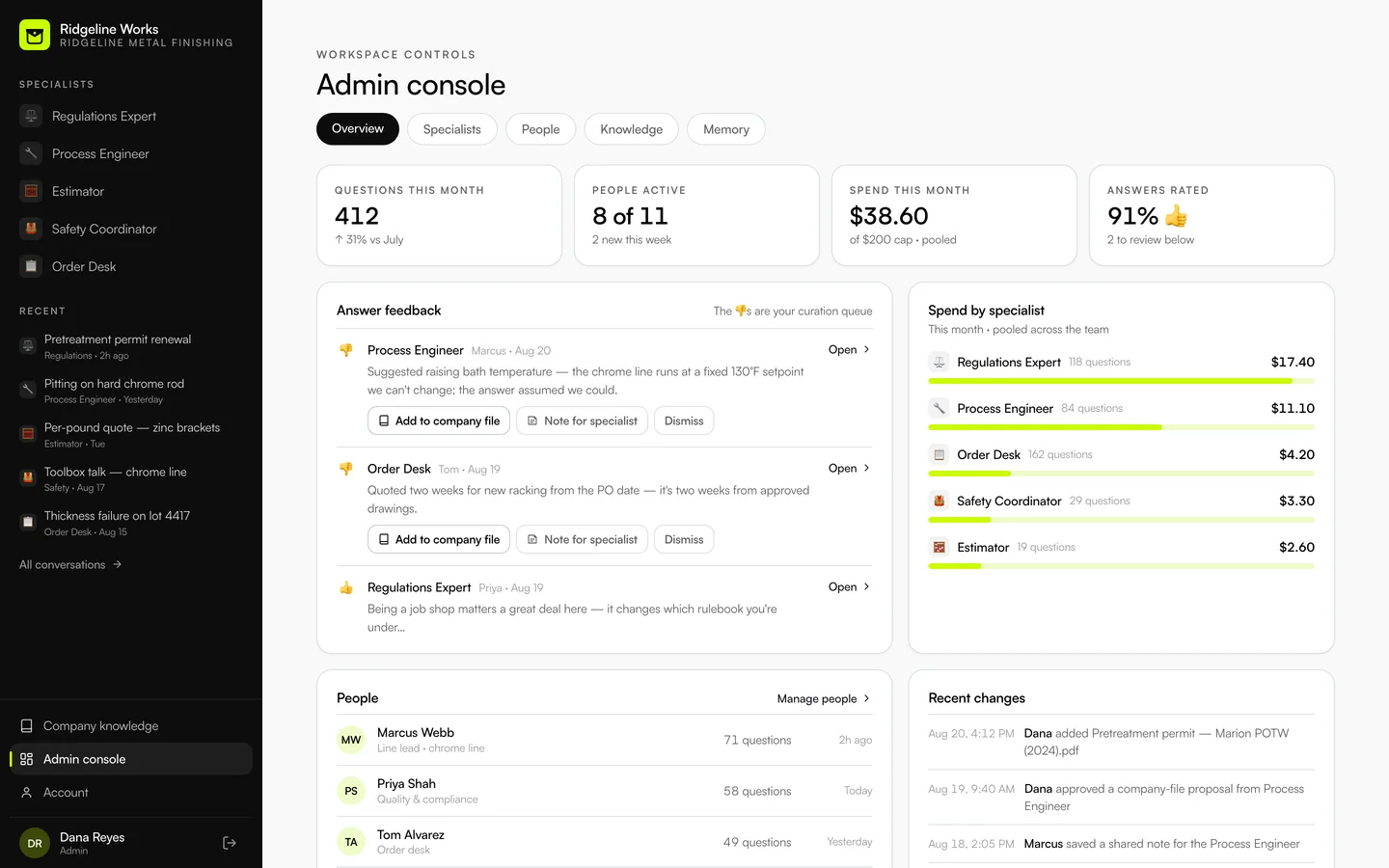Open recent chat Thickness failure on lot 4417
The height and width of the screenshot is (868, 1389).
pyautogui.click(x=131, y=523)
